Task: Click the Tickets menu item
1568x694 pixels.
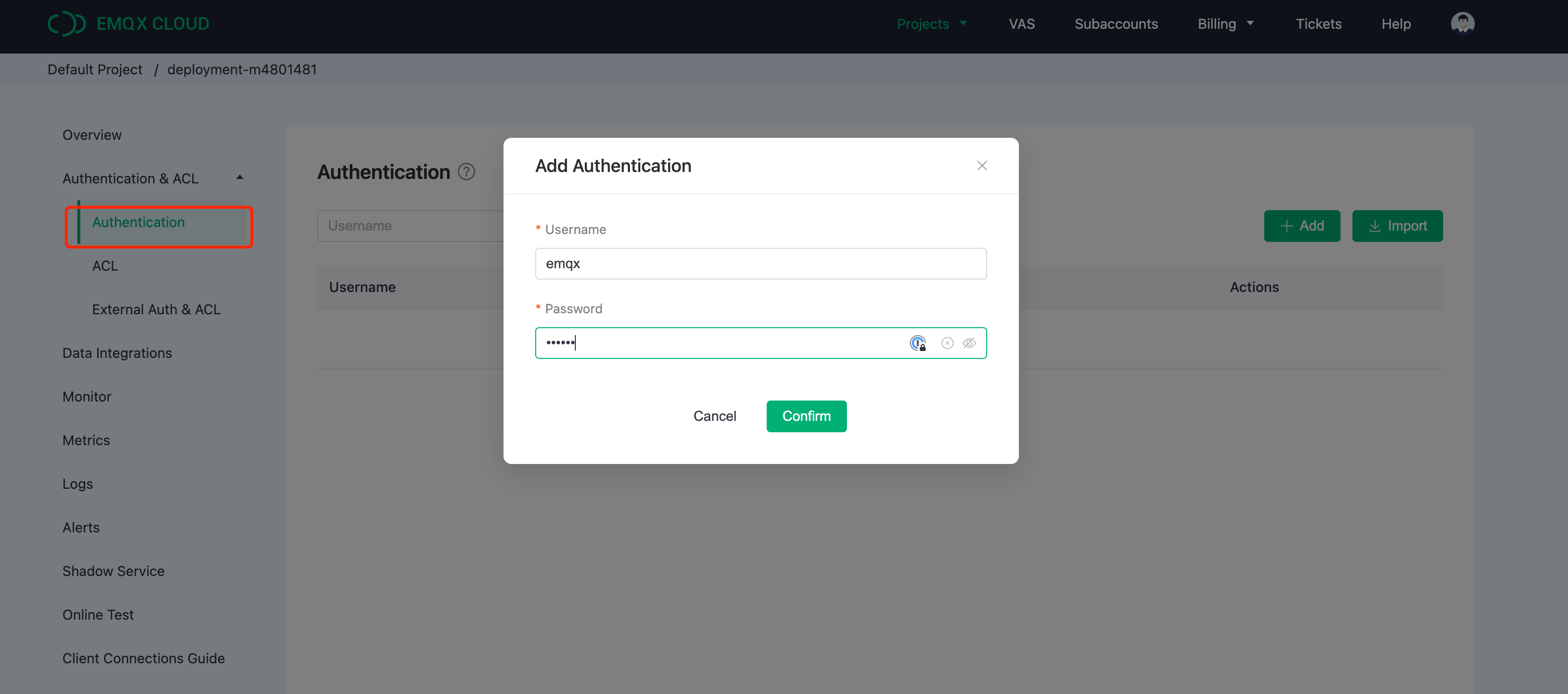Action: 1320,23
